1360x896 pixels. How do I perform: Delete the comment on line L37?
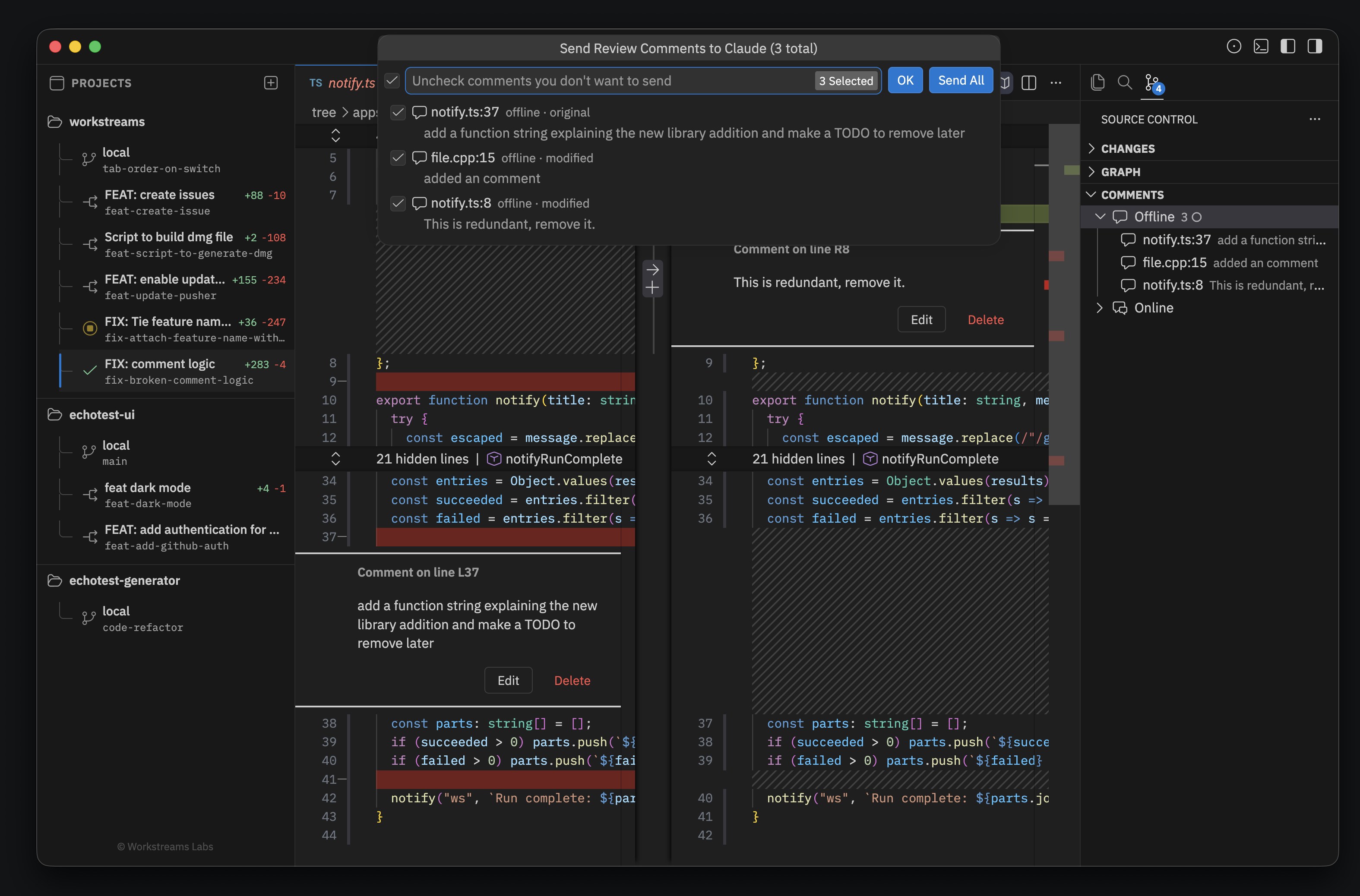pyautogui.click(x=572, y=681)
